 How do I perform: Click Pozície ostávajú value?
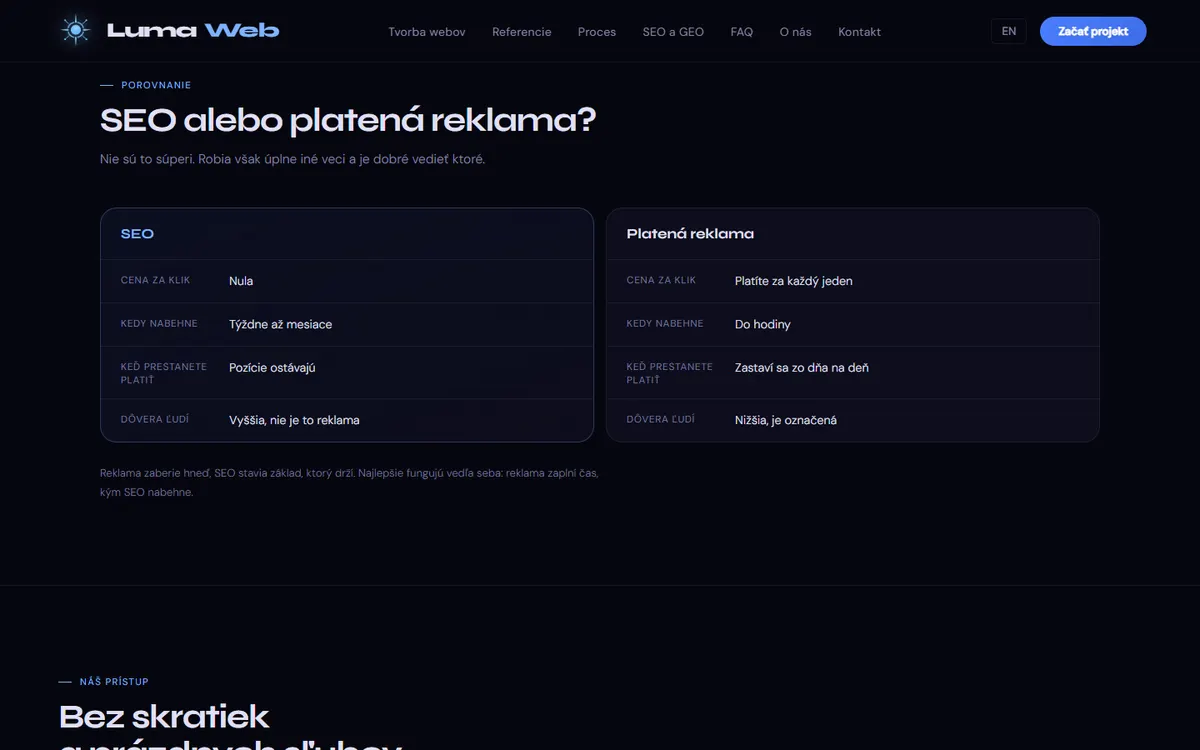click(x=272, y=368)
